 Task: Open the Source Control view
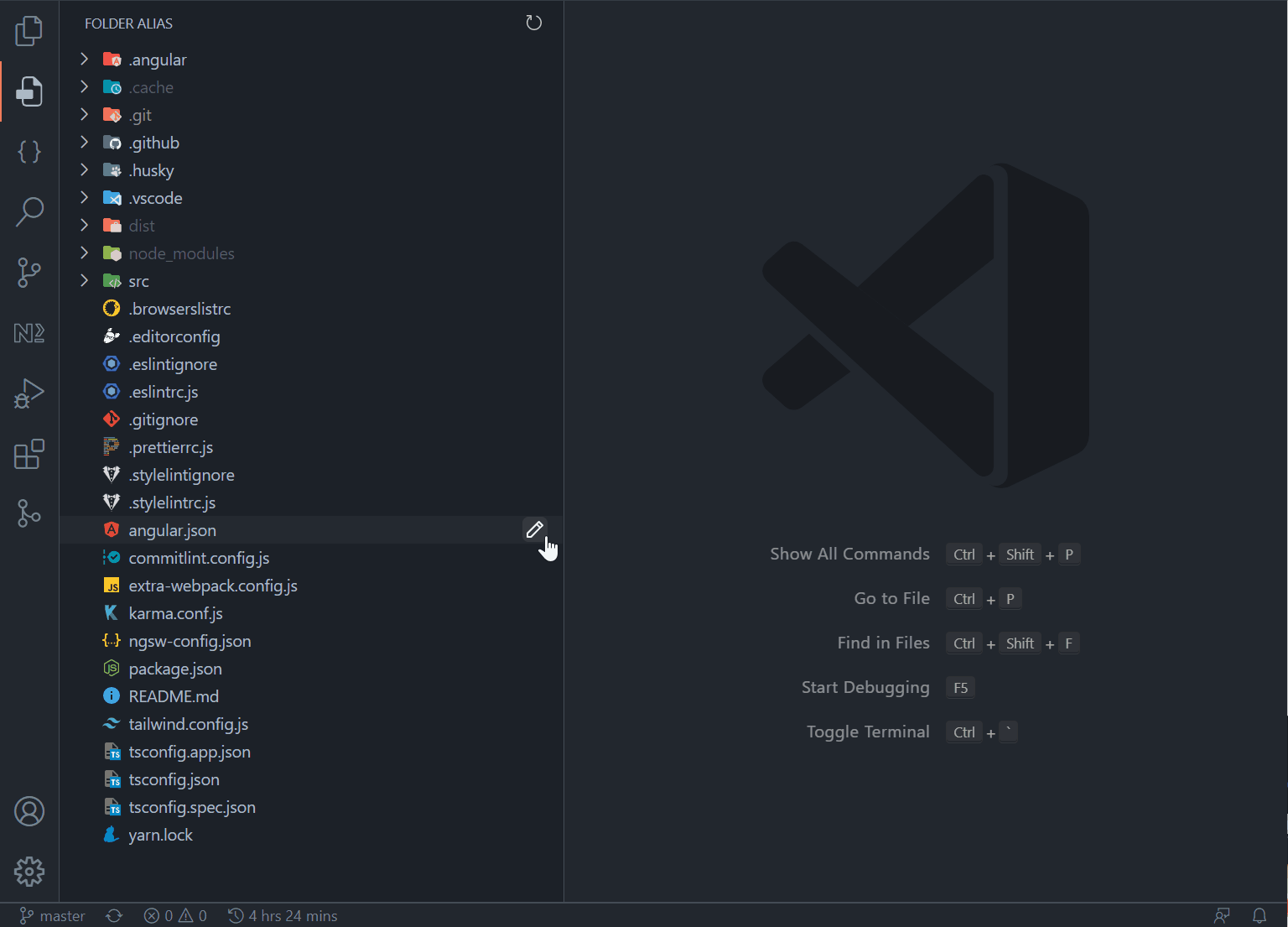coord(29,273)
